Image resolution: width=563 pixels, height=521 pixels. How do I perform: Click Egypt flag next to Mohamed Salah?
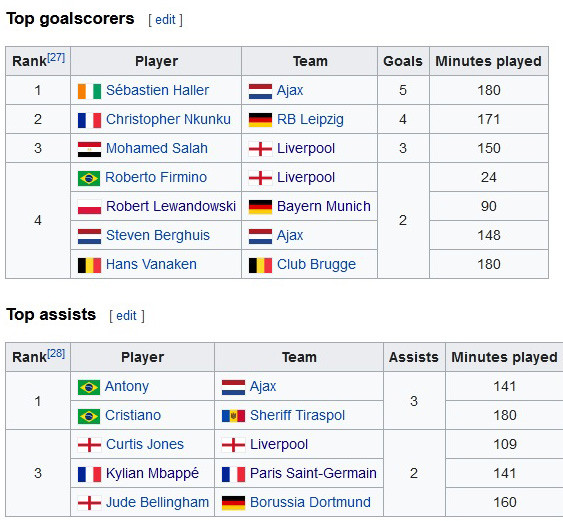(89, 149)
